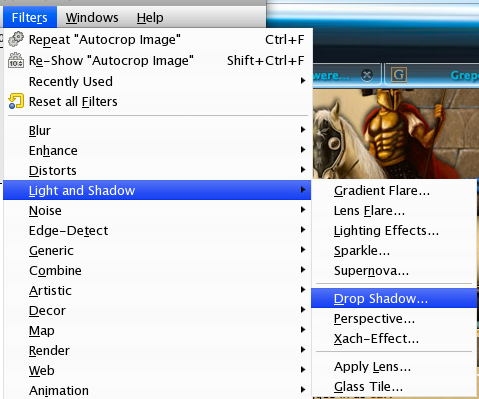
Task: Select Lighting Effects filter
Action: pyautogui.click(x=394, y=231)
